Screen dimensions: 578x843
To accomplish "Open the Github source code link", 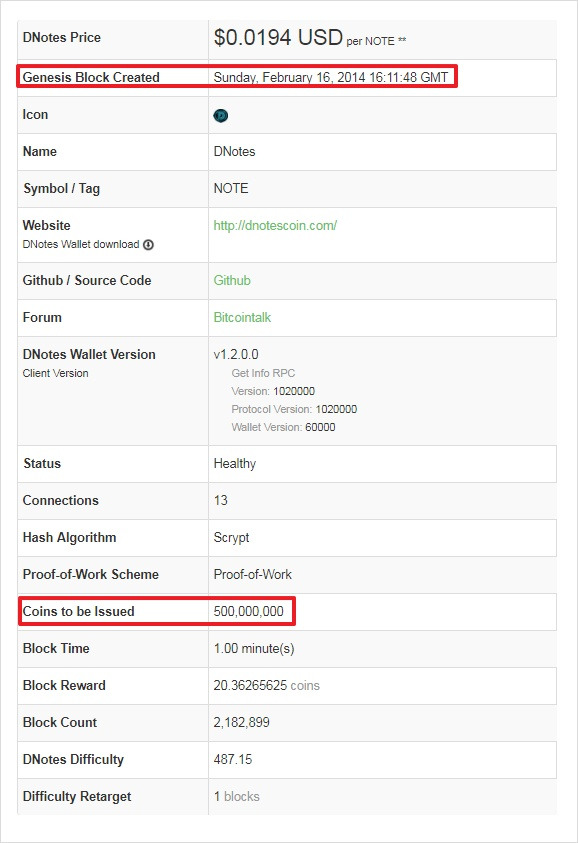I will [232, 280].
